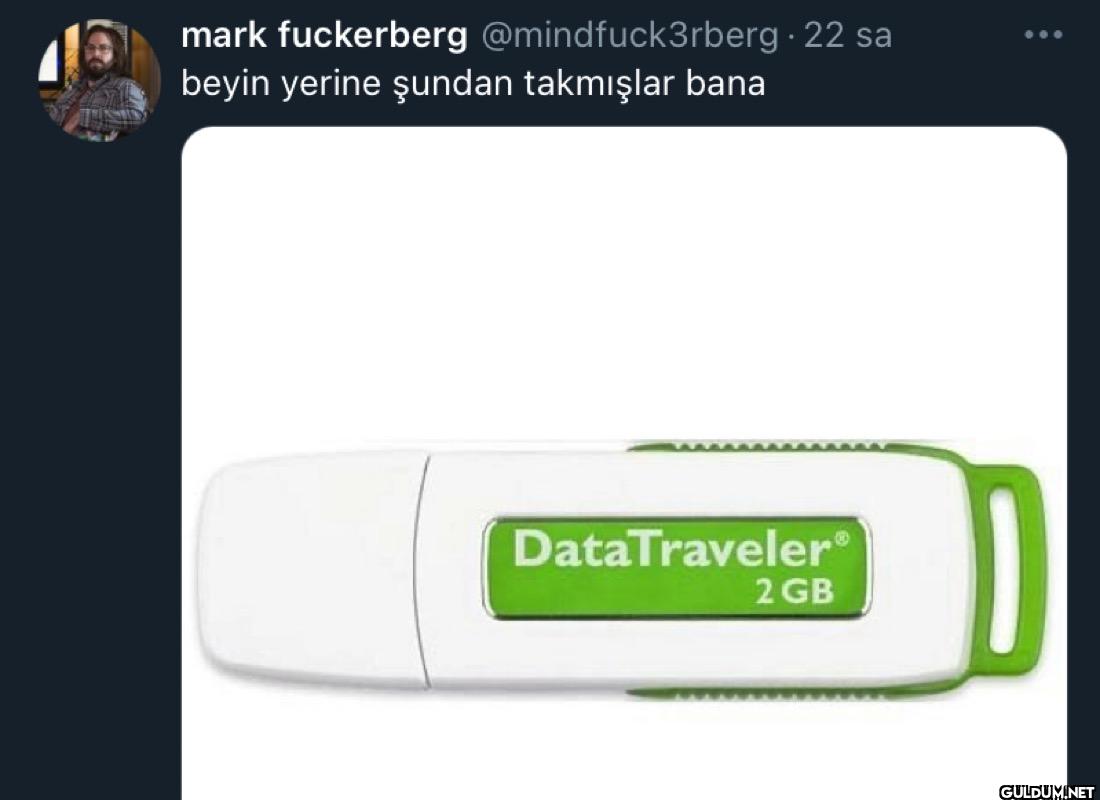Screen dimensions: 1100x800
Task: Click the '2 GB' capacity text
Action: (794, 592)
